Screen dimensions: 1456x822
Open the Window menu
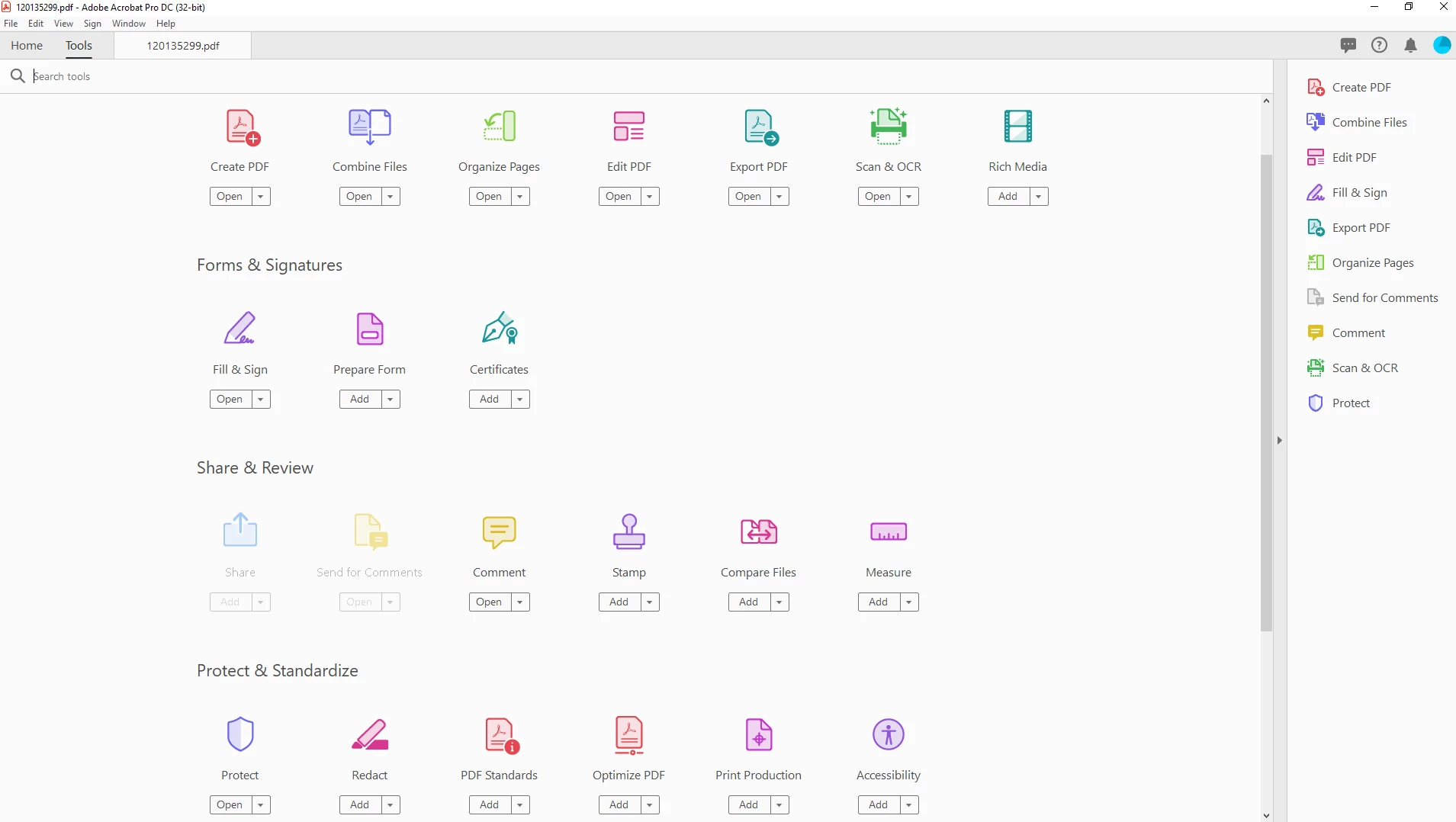(x=129, y=24)
